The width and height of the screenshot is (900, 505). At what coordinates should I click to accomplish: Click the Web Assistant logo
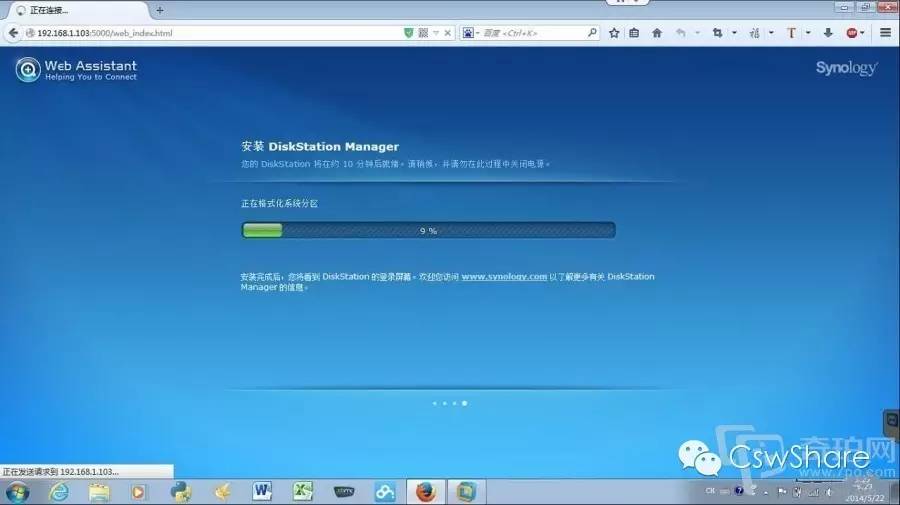pos(76,69)
